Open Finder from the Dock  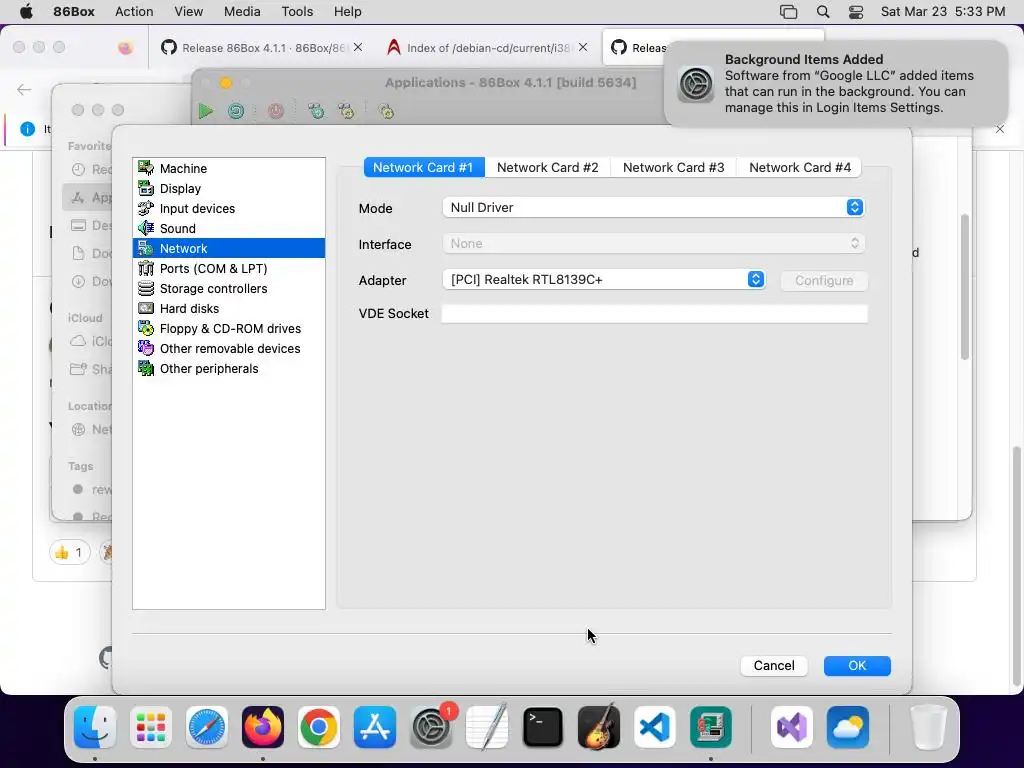point(95,727)
